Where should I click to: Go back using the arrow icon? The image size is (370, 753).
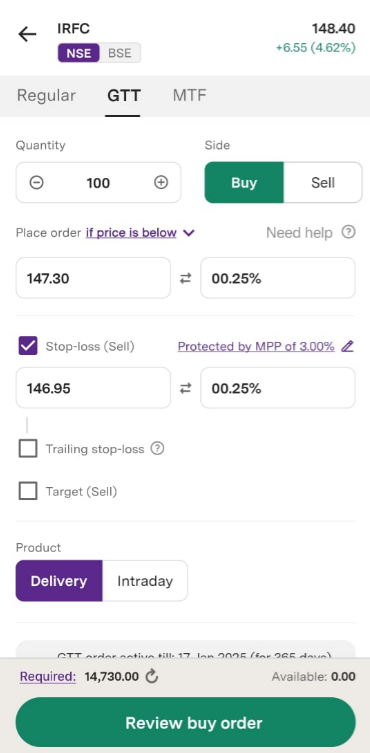coord(27,34)
